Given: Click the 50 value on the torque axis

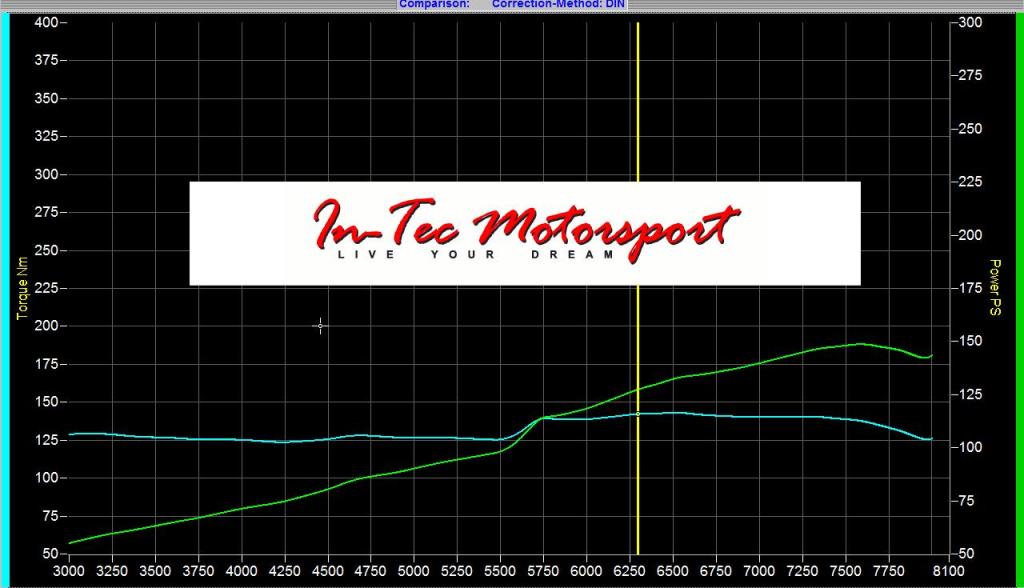Looking at the screenshot, I should tap(50, 554).
